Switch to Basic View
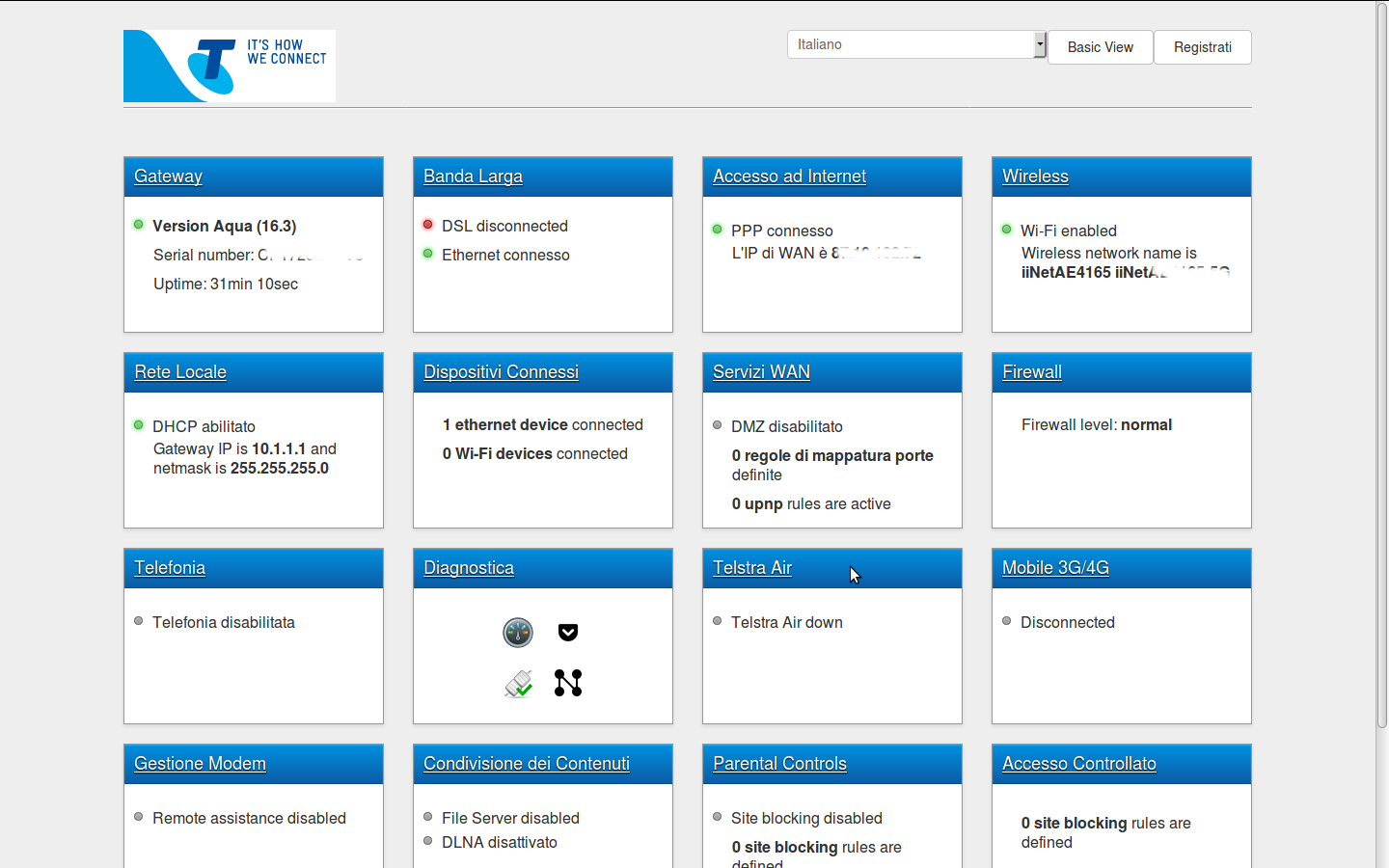Viewport: 1389px width, 868px height. pos(1101,47)
